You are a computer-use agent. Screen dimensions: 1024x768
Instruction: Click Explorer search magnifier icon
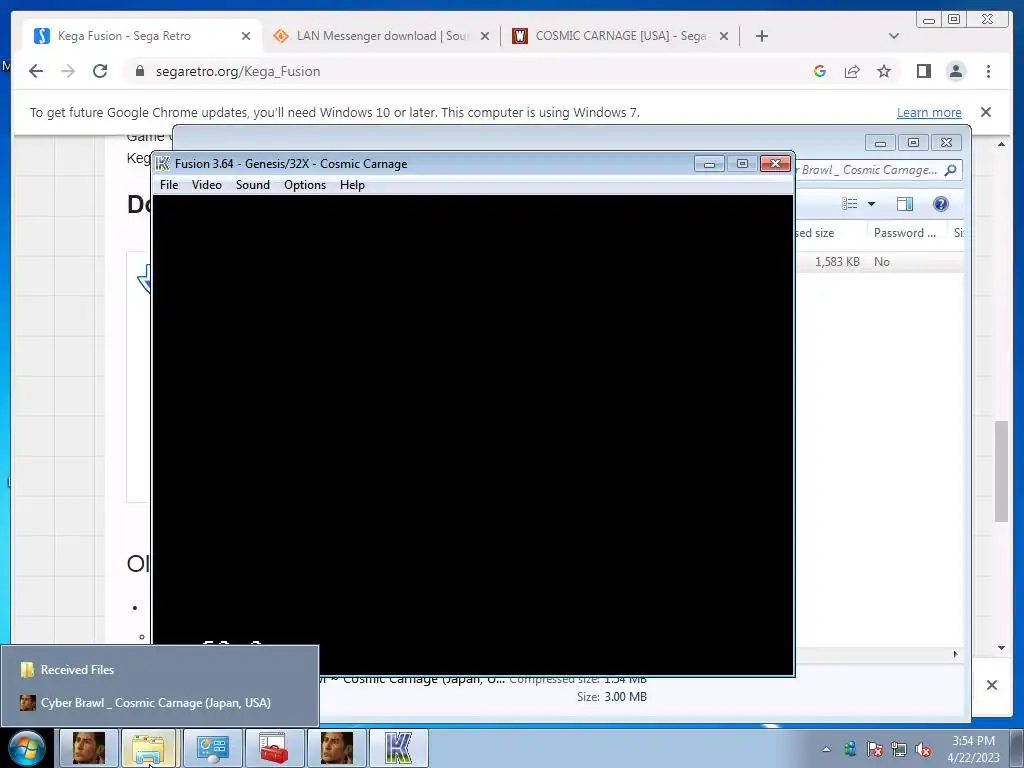coord(951,170)
